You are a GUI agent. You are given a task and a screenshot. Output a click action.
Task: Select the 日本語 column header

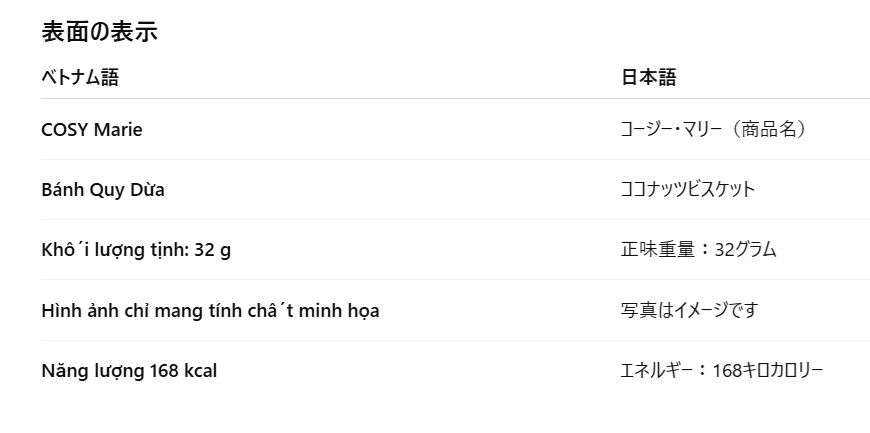tap(649, 78)
